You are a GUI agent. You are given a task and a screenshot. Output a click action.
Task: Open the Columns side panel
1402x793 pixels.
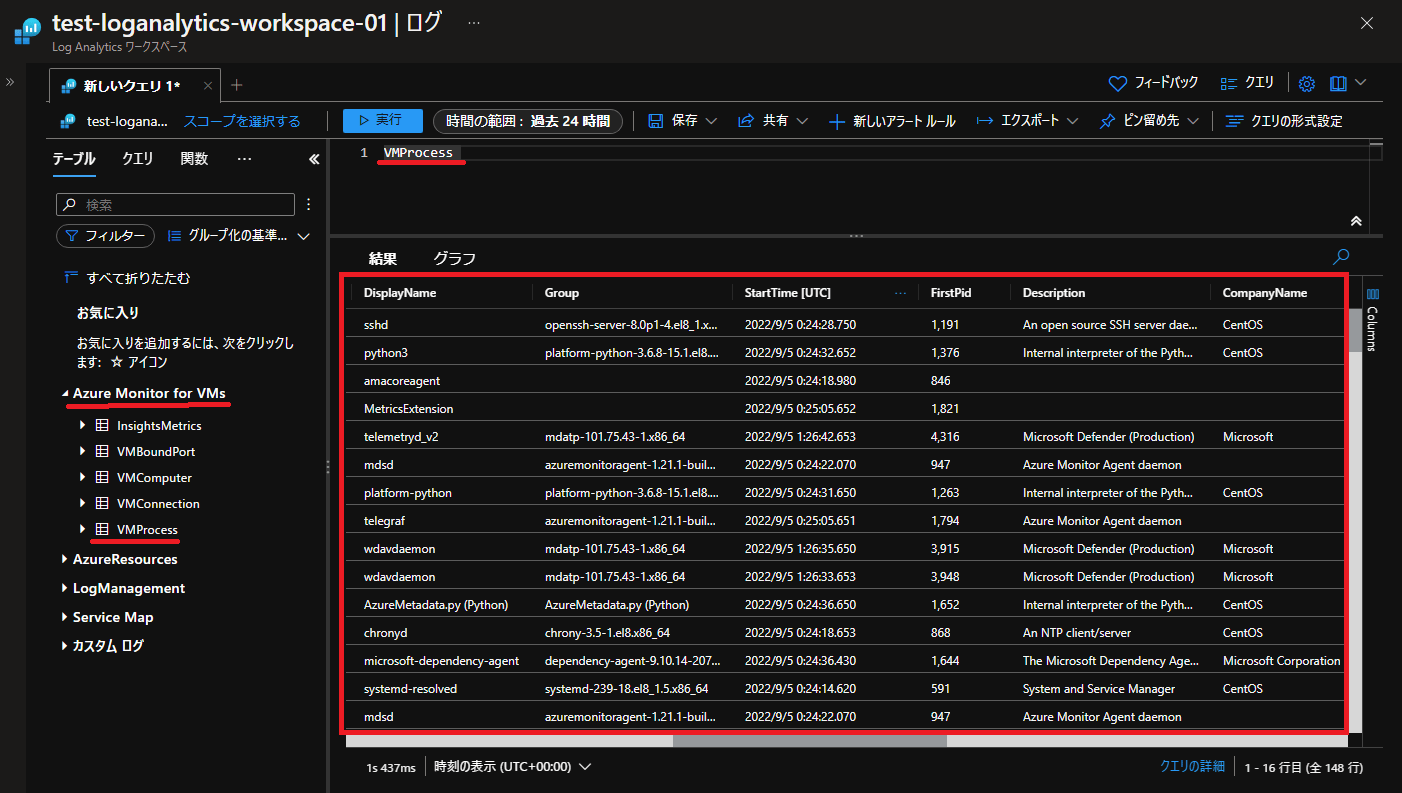[x=1373, y=320]
